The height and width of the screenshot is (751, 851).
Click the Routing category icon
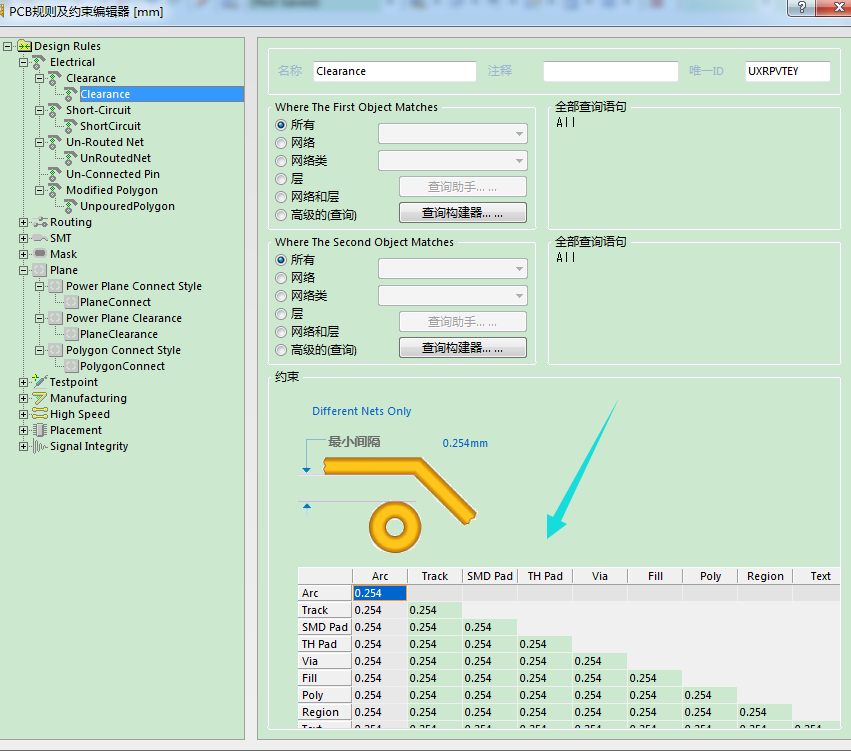pos(40,222)
